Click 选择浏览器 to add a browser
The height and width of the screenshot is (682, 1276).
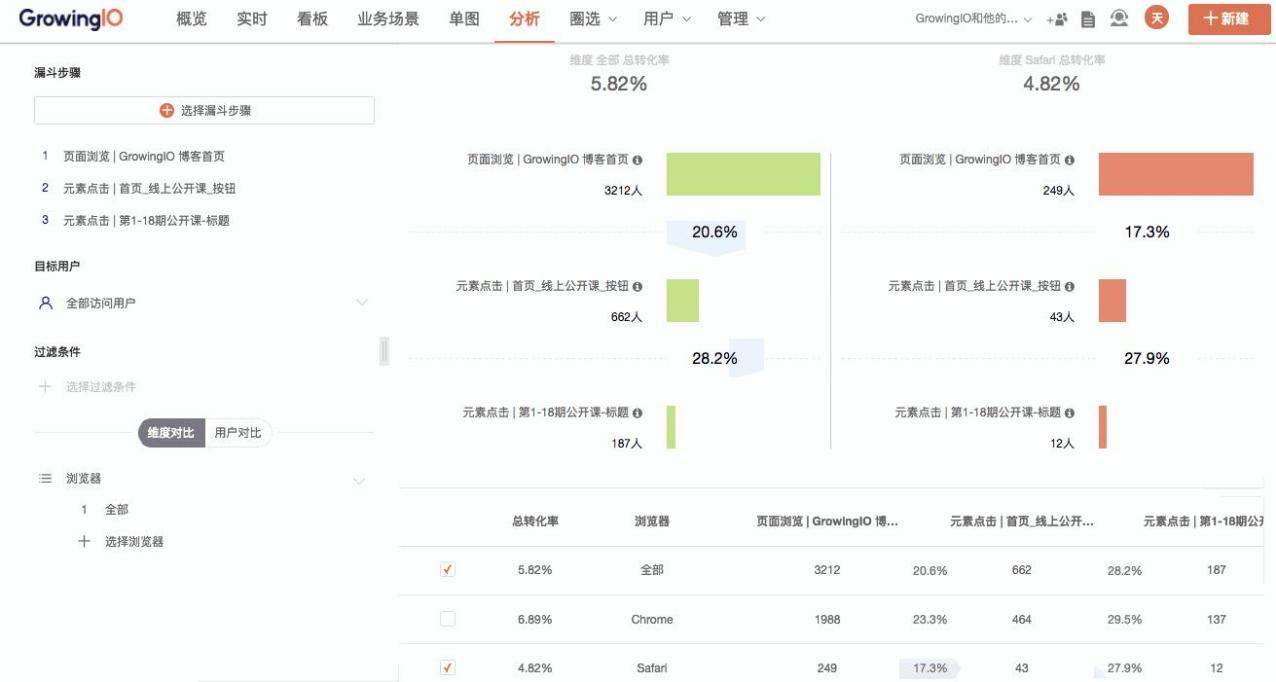134,541
